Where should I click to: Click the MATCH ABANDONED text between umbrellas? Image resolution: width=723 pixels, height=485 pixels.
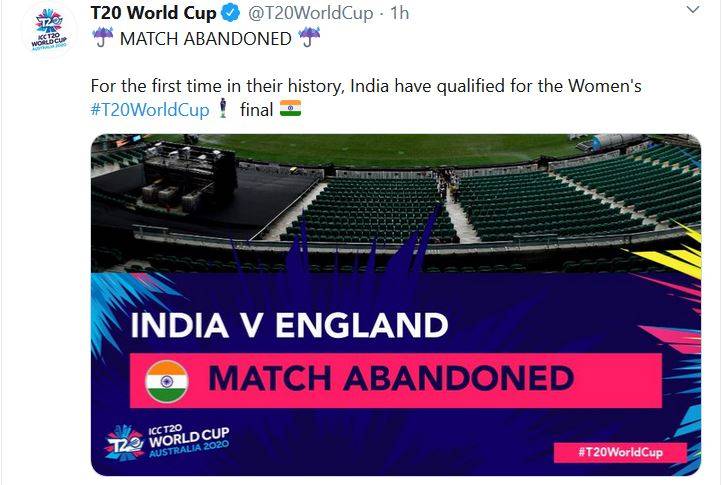(x=206, y=39)
